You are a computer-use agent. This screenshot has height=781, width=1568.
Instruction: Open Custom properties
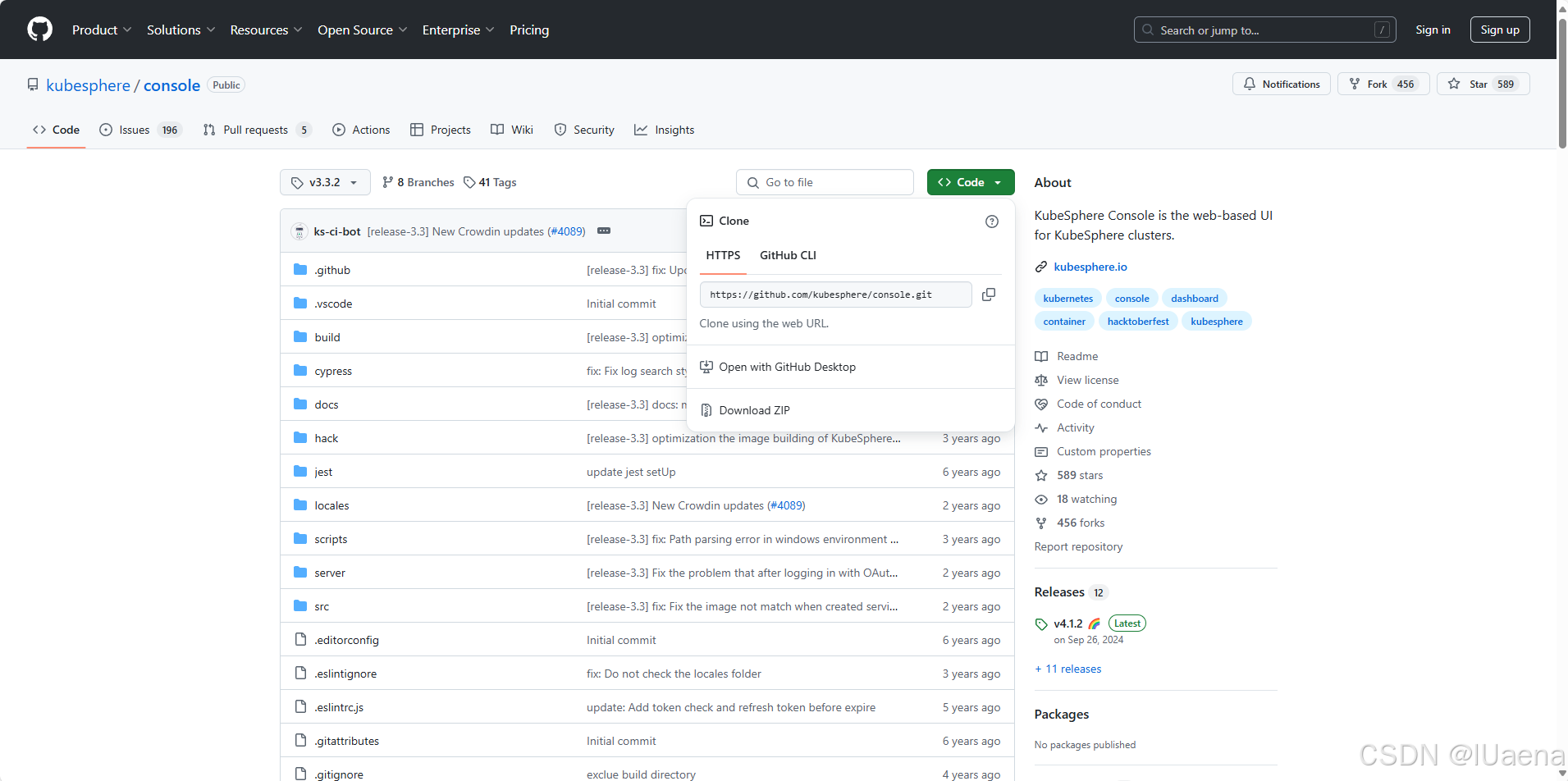(1104, 451)
